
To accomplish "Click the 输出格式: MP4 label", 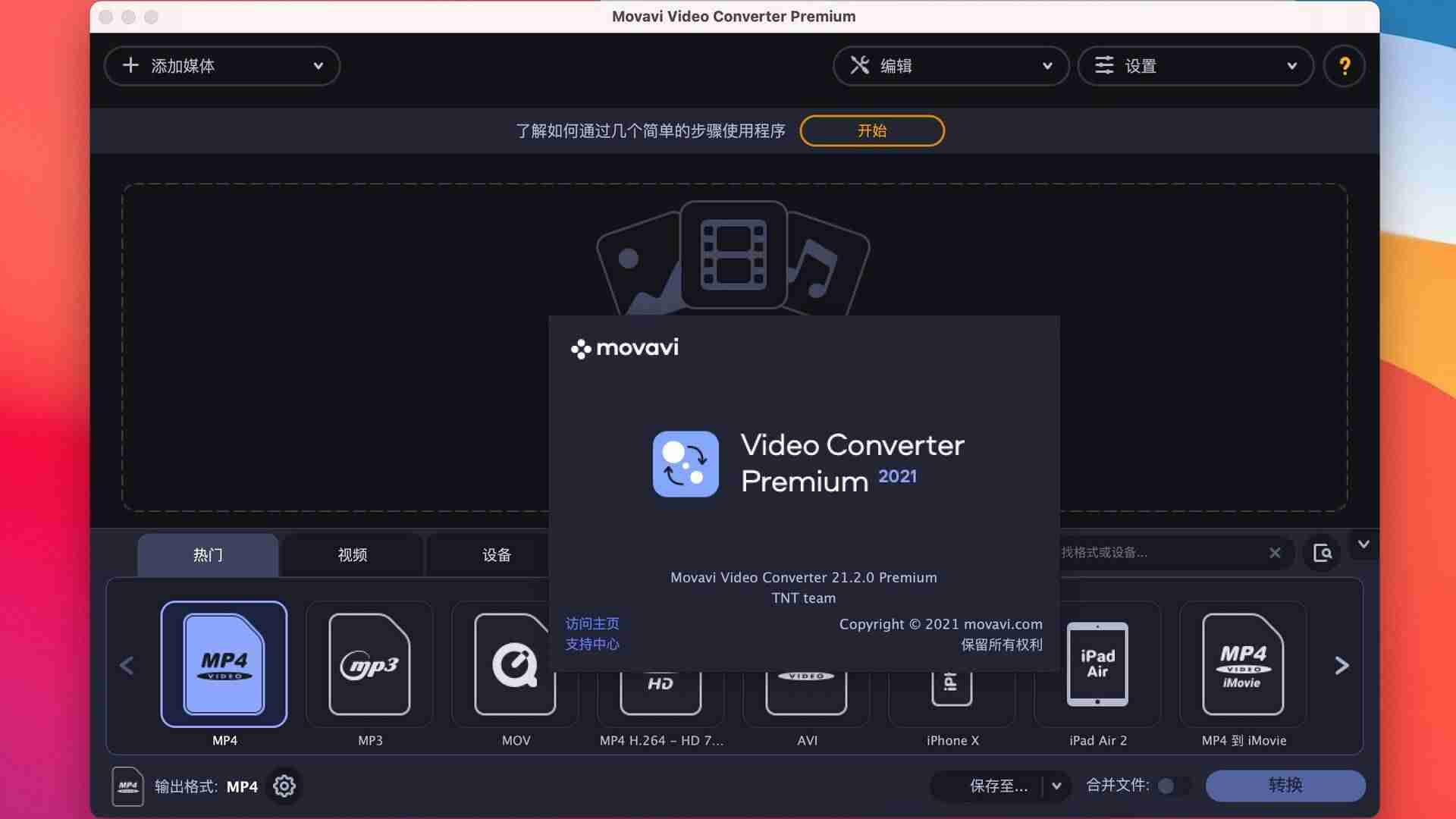I will [206, 786].
